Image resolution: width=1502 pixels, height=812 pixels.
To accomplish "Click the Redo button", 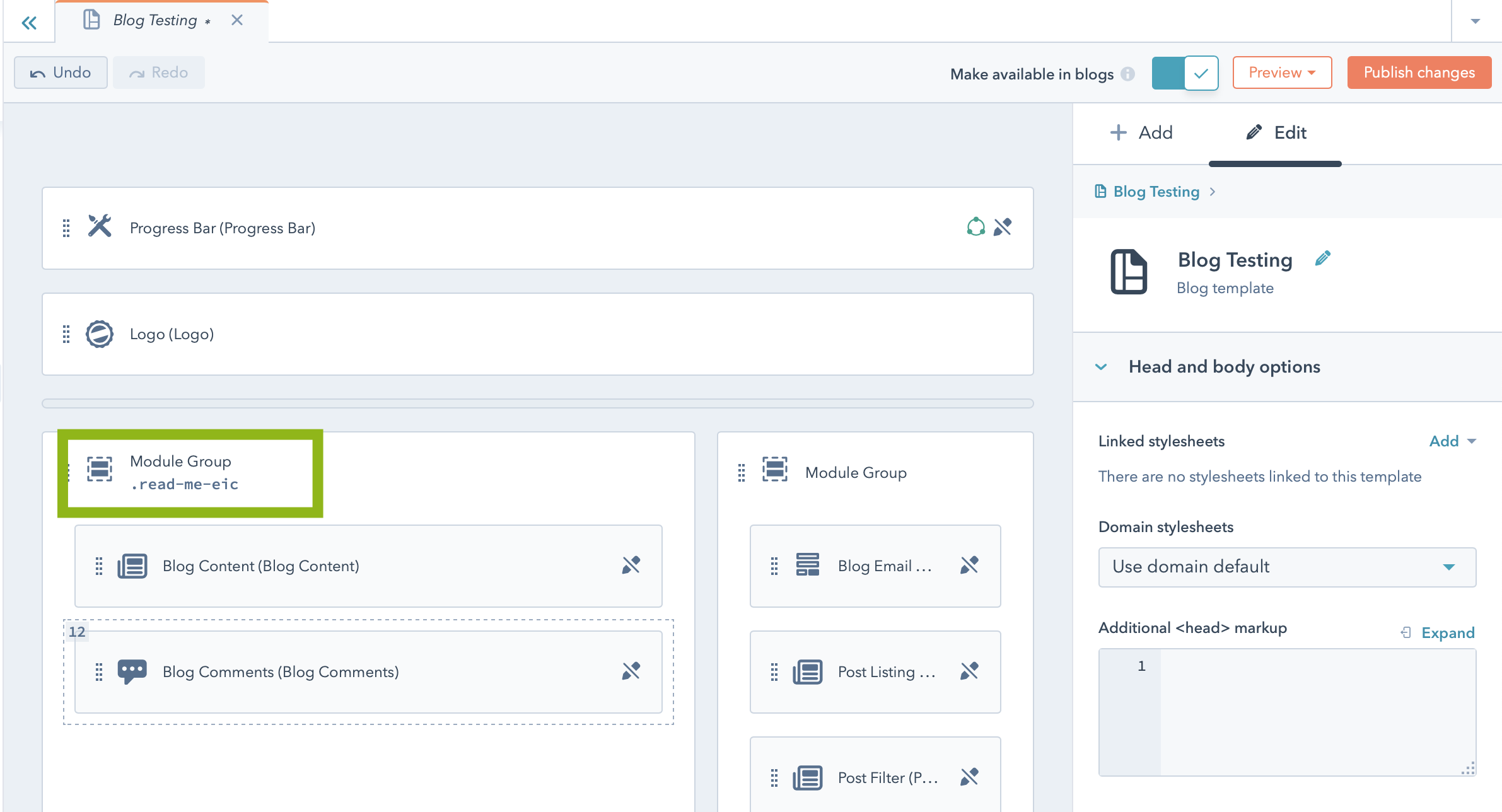I will click(159, 72).
